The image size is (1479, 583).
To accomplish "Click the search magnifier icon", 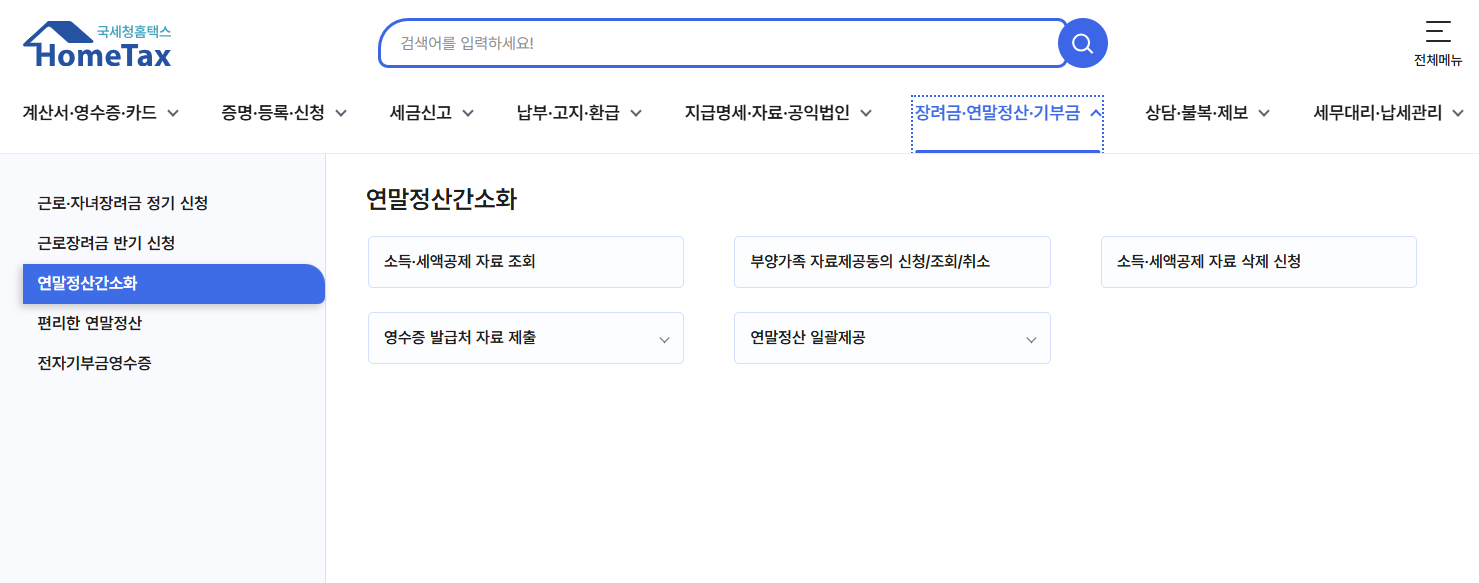I will coord(1082,43).
